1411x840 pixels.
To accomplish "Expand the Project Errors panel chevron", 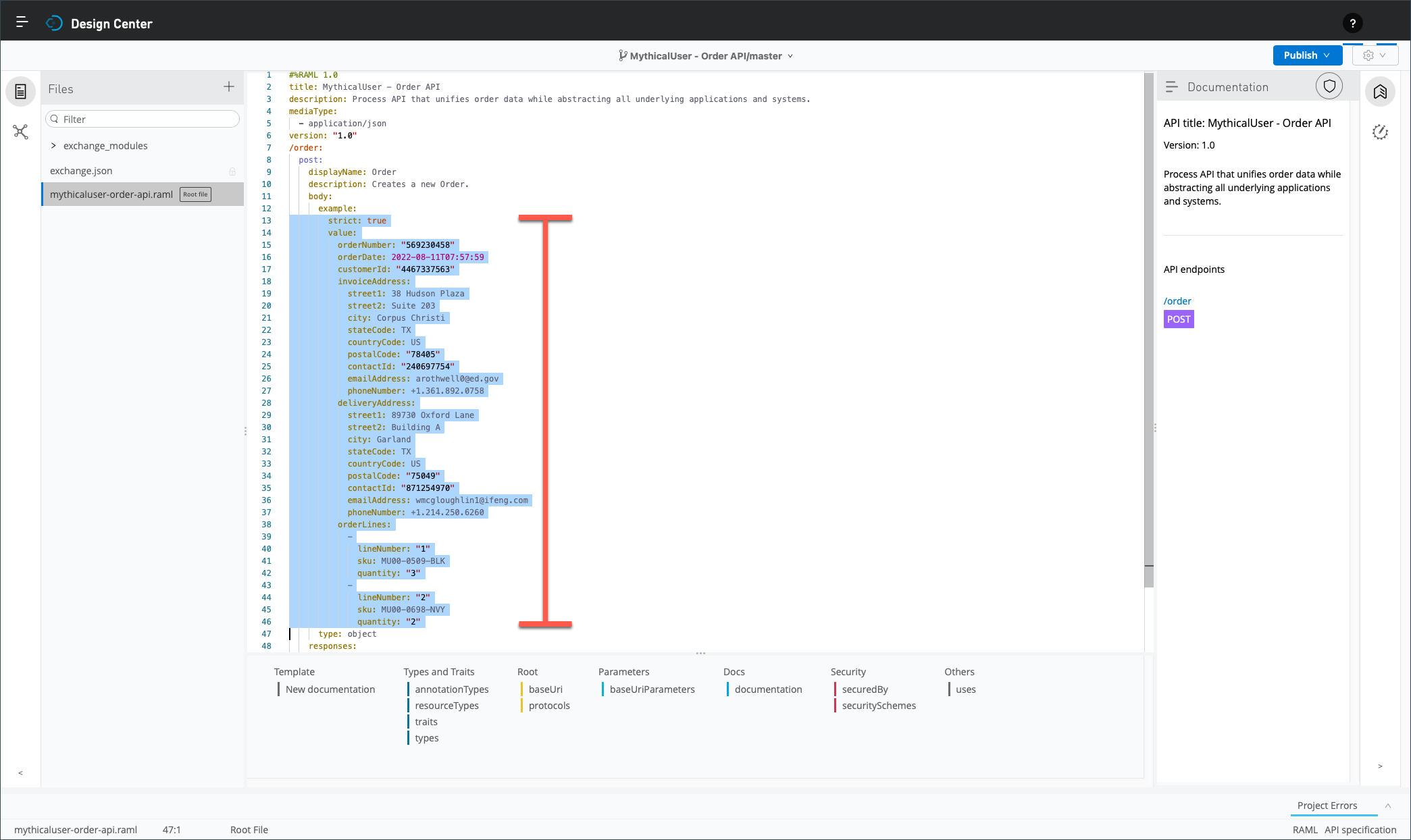I will click(1388, 806).
